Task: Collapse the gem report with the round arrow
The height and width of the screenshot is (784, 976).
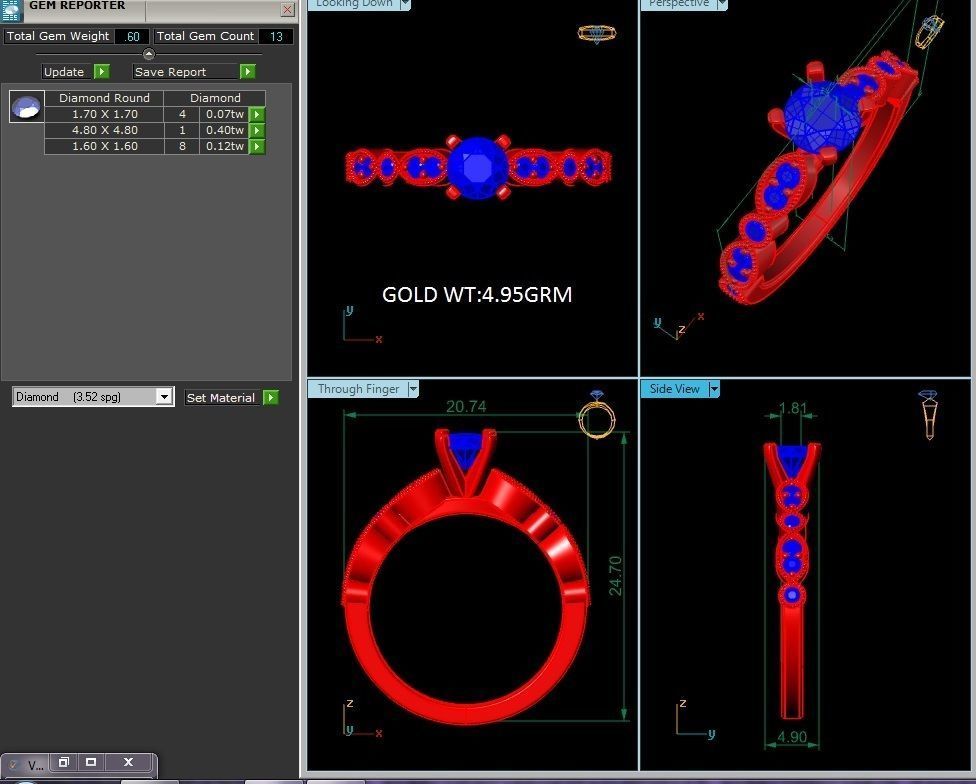Action: (x=149, y=54)
